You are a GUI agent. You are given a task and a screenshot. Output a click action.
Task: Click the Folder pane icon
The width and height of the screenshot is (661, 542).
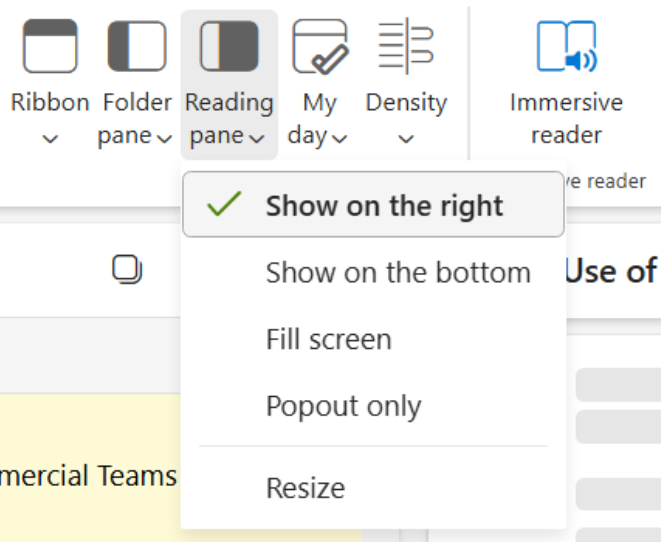[x=137, y=46]
